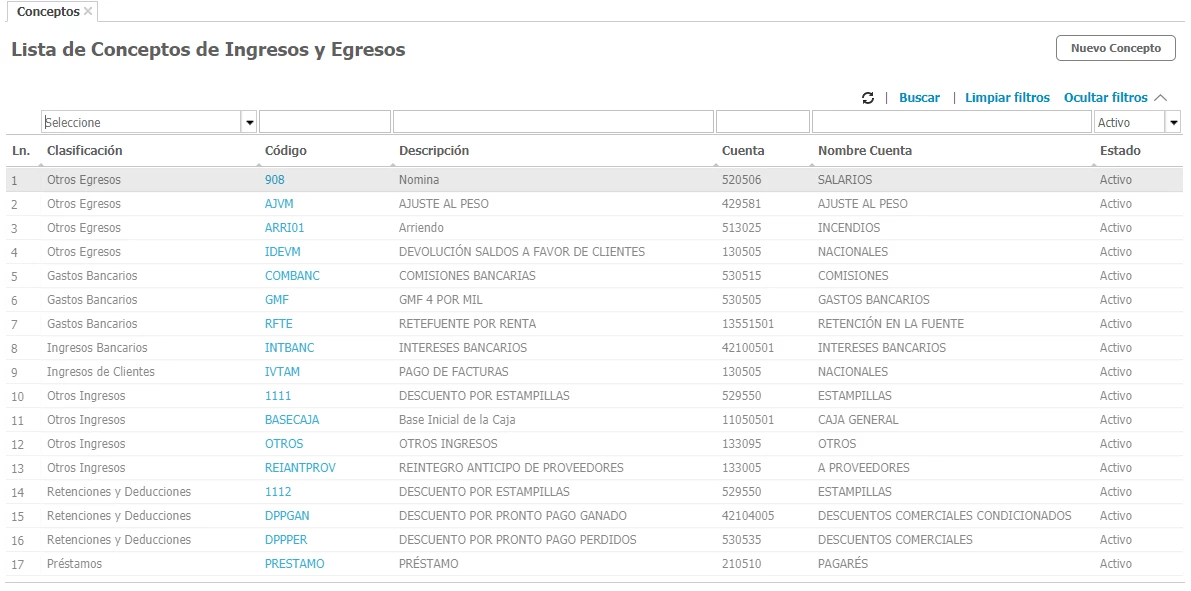Open the Clasificación filter dropdown

tap(249, 122)
